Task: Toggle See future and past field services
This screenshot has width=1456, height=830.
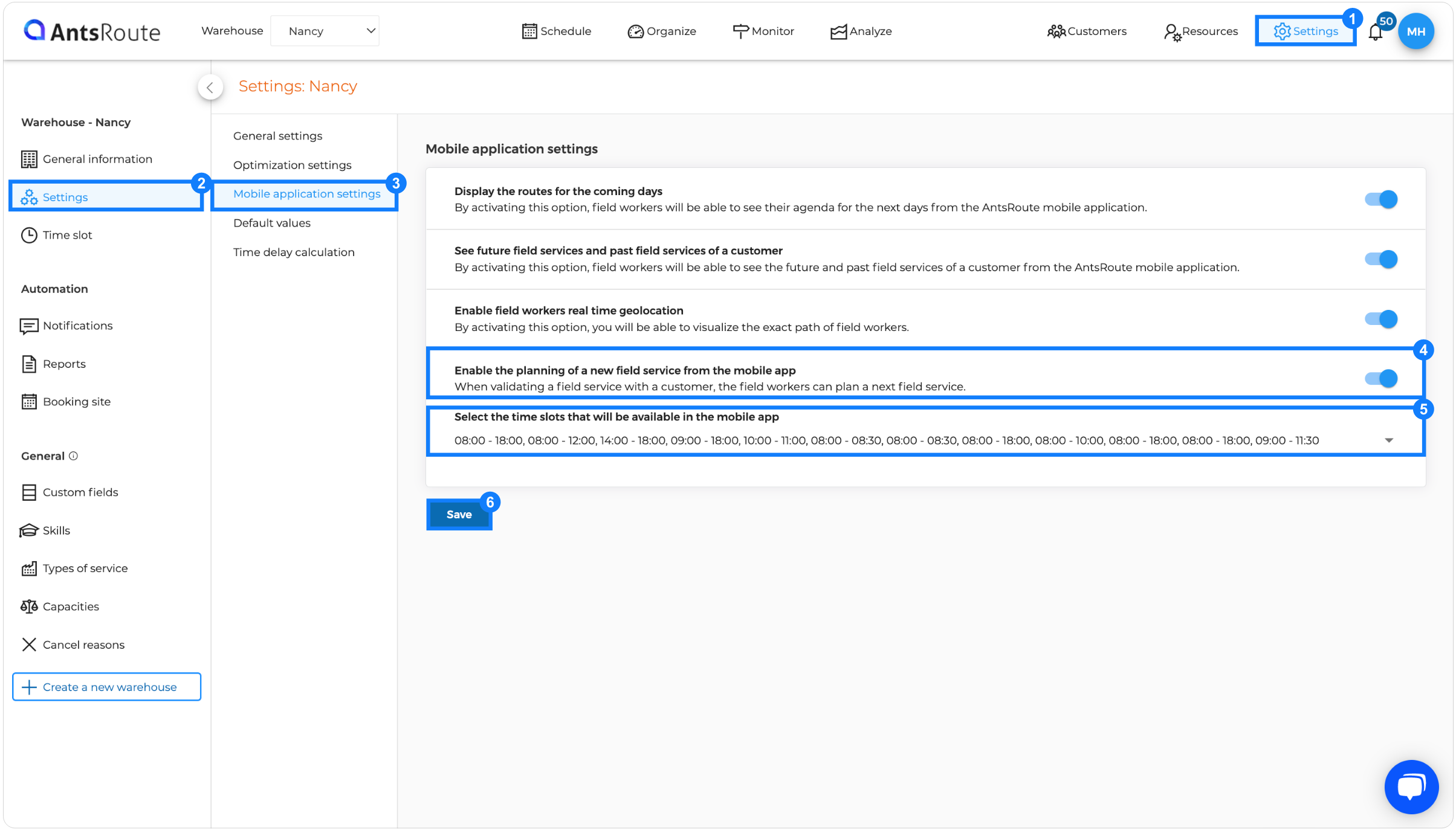Action: [1381, 259]
